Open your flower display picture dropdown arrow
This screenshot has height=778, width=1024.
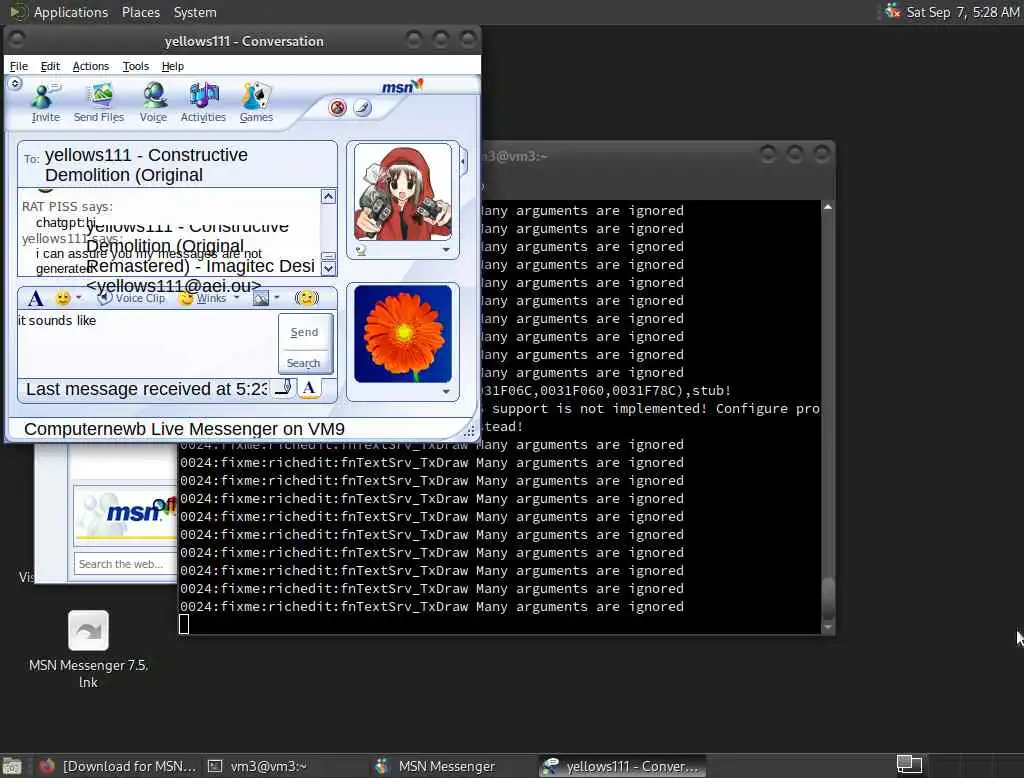point(446,391)
